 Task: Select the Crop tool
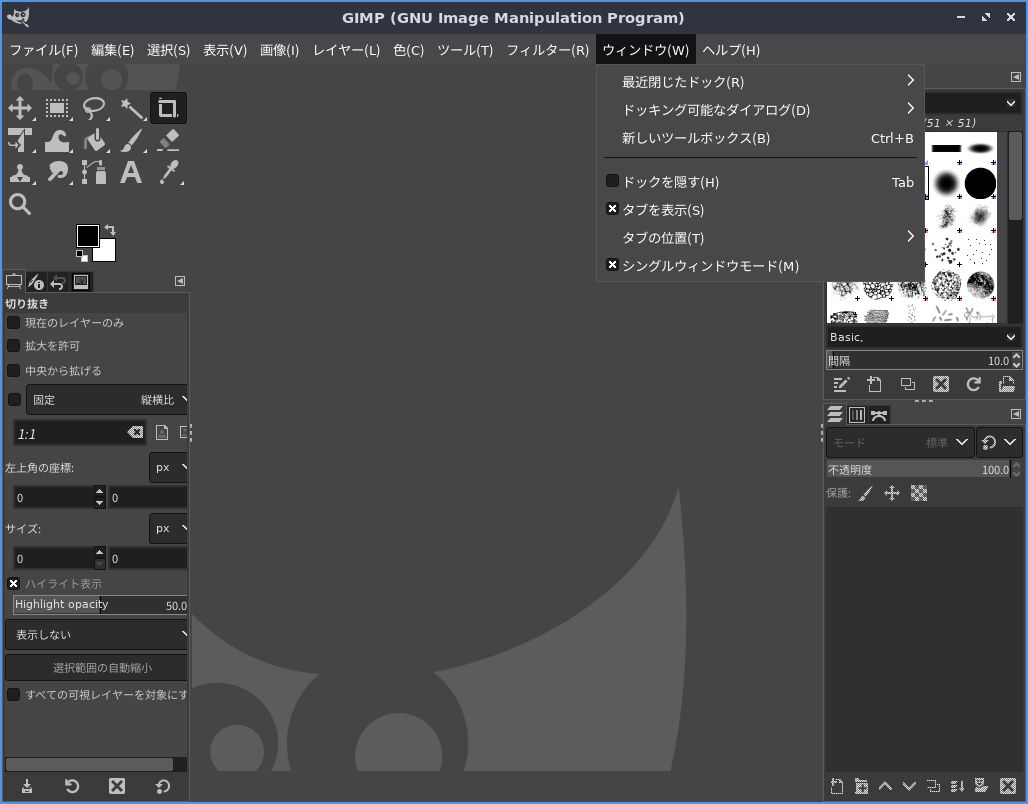168,108
